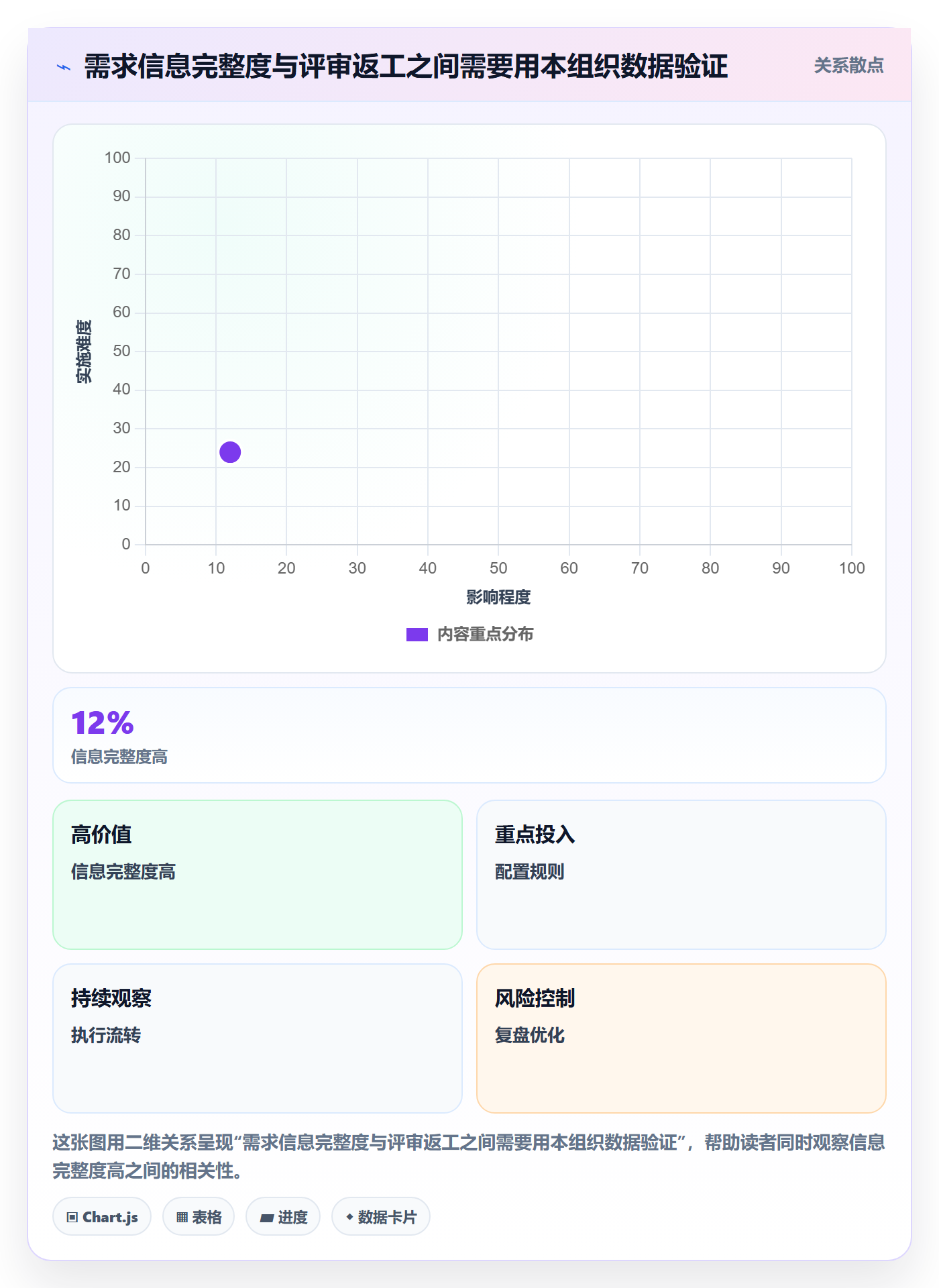Click the y-axis tick label 100
Image resolution: width=939 pixels, height=1288 pixels.
(x=117, y=158)
